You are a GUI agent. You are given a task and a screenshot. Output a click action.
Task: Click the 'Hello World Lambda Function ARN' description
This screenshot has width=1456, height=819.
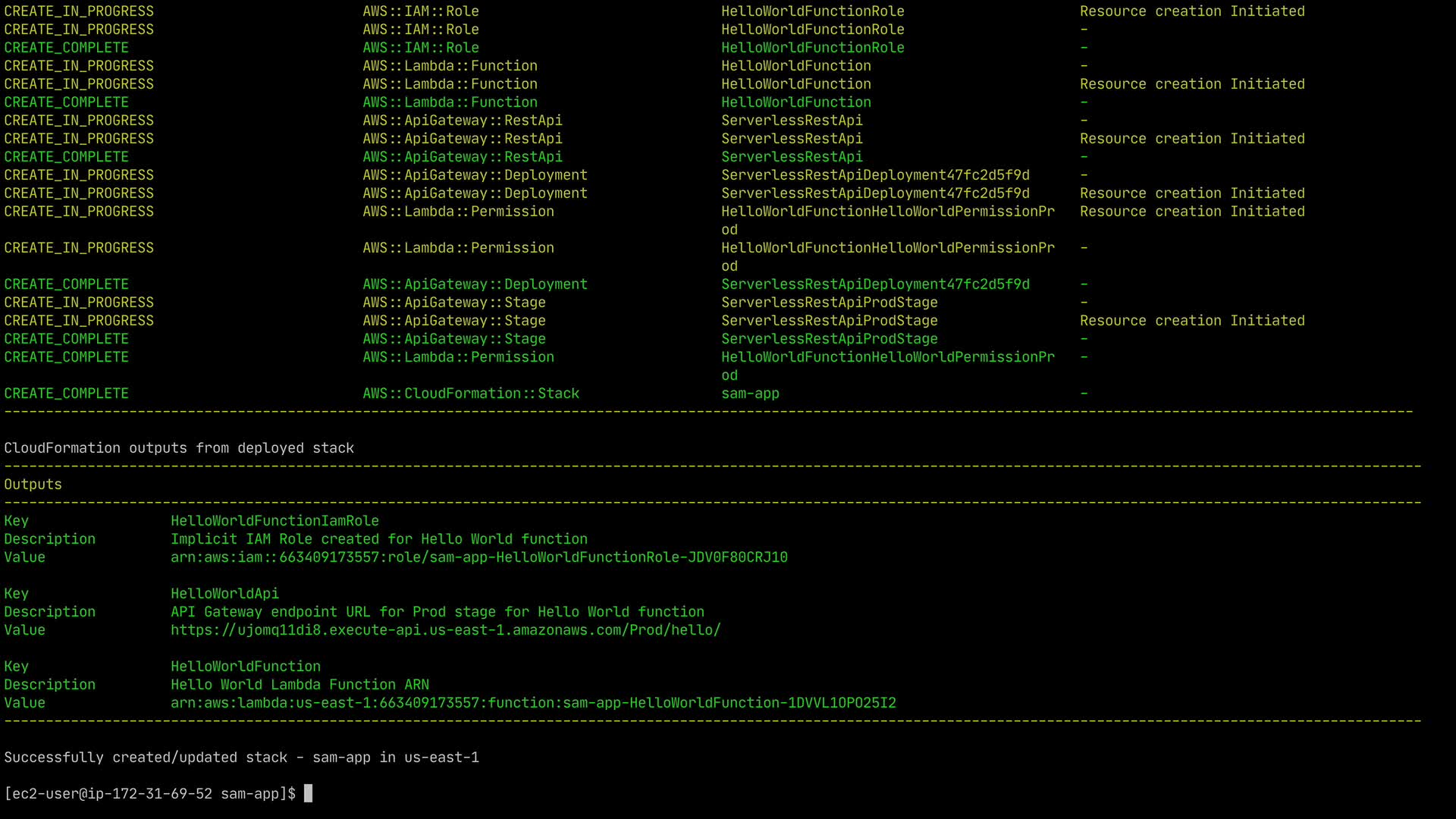[x=300, y=685]
